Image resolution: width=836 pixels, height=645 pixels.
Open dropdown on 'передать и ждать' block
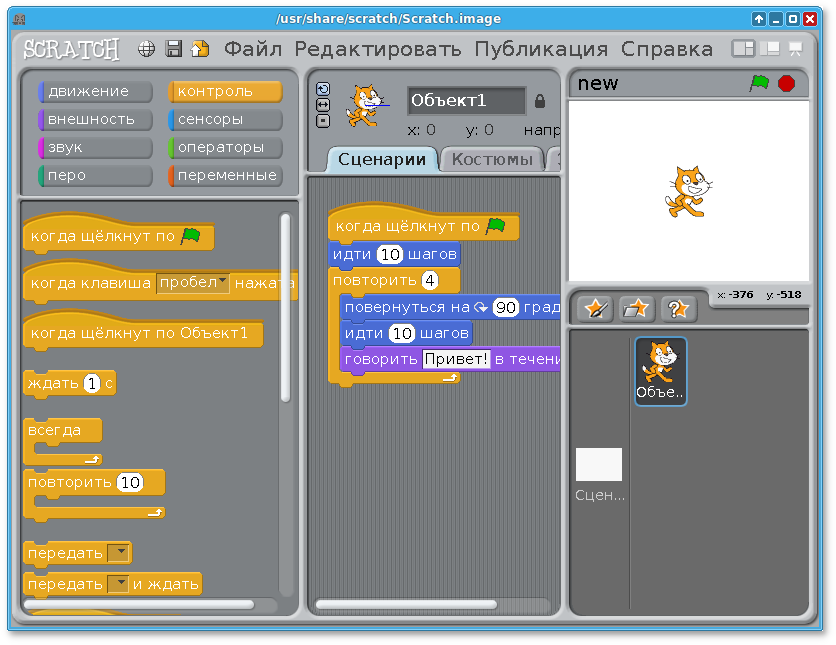[118, 584]
